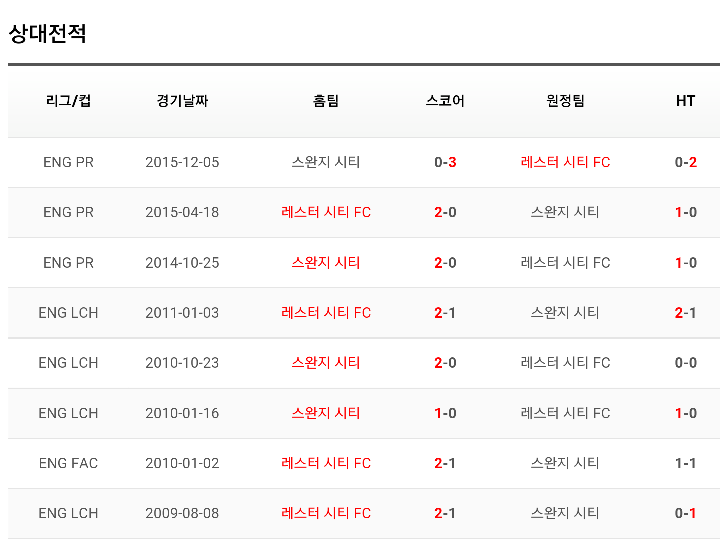Open home team 레스터 시티 FC in 2015-04-18 match

326,212
